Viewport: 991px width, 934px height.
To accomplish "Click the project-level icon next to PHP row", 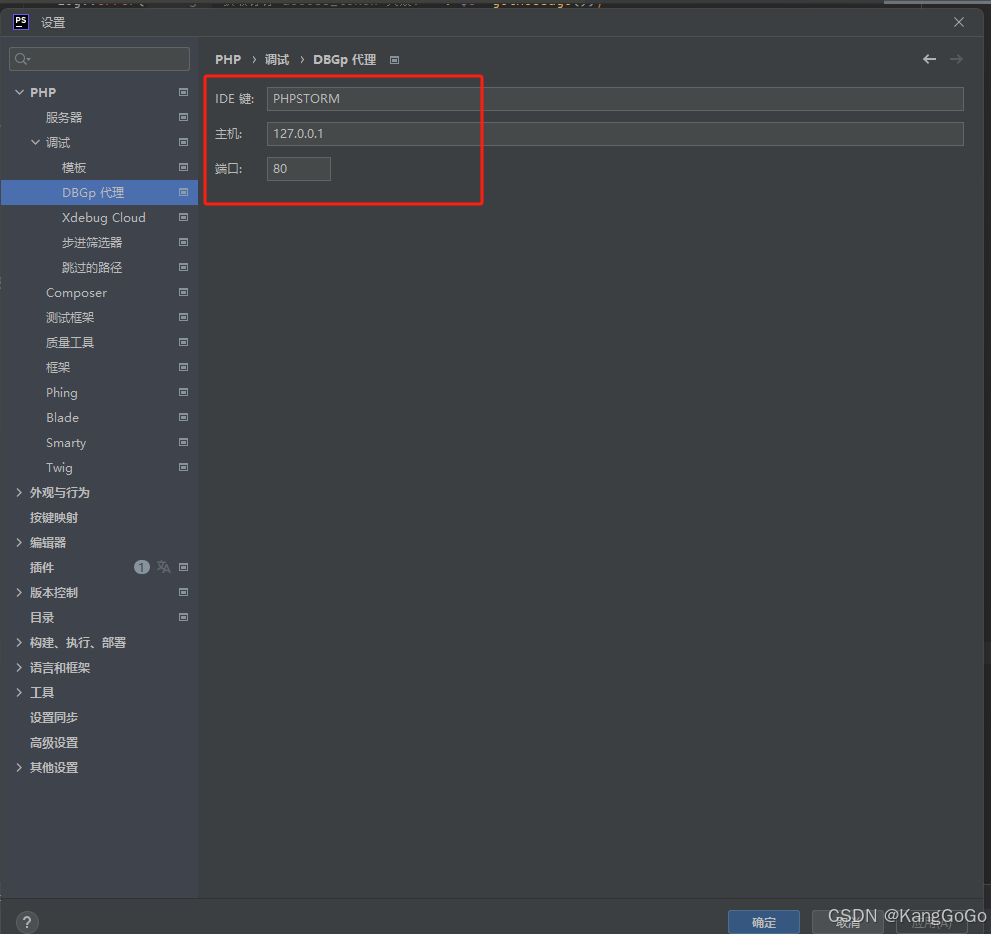I will [x=183, y=92].
